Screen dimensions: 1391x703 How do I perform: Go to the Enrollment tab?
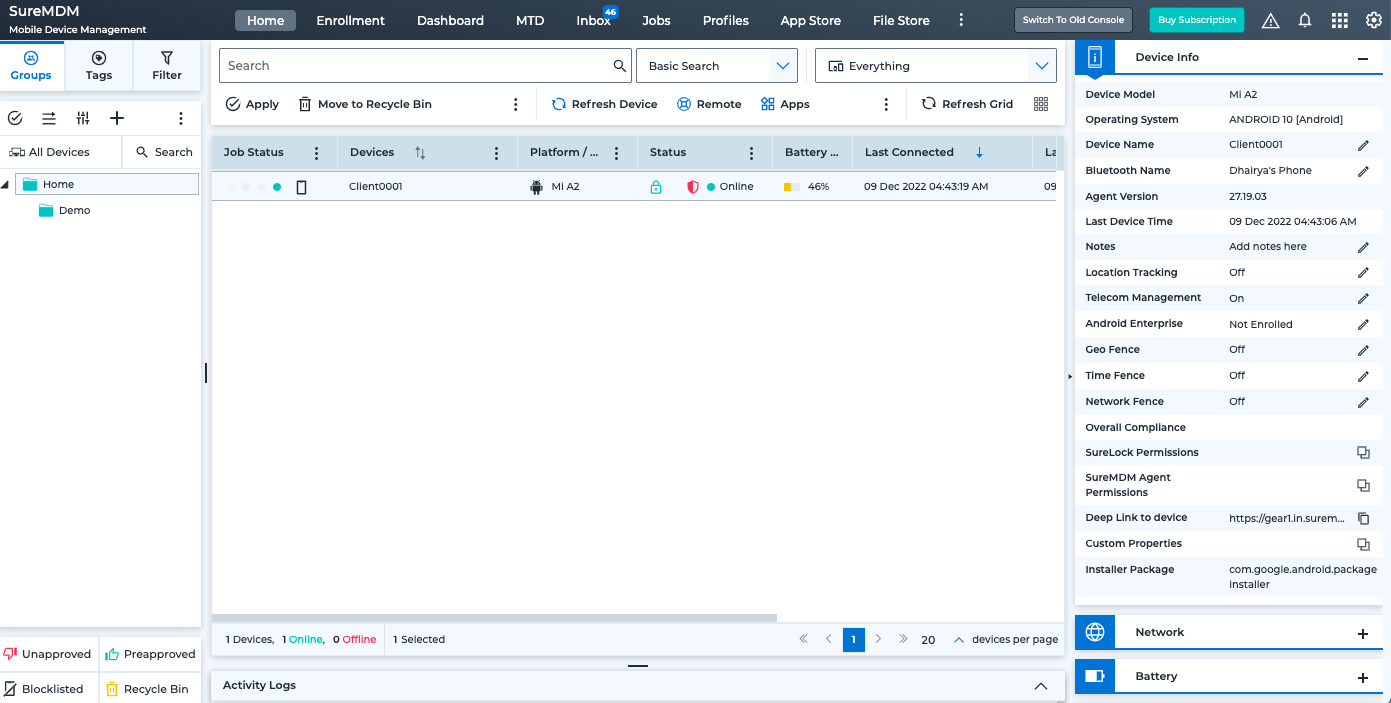[350, 20]
